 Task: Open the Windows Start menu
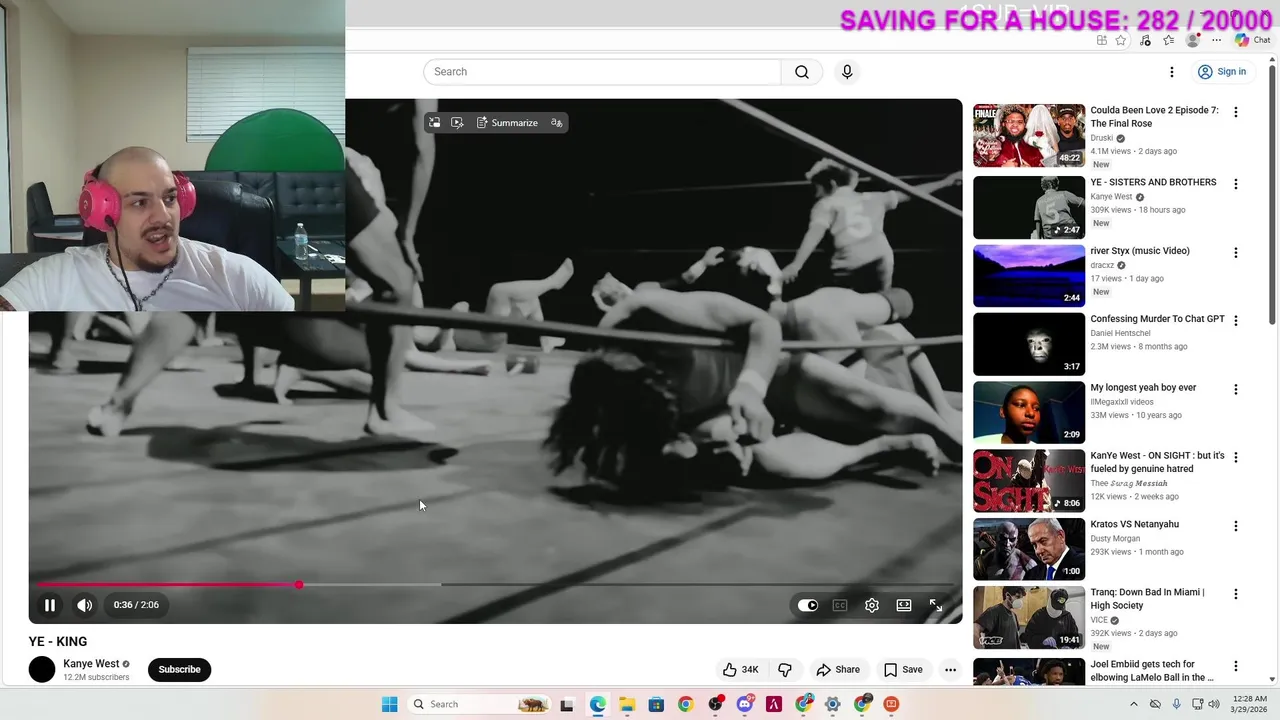(x=390, y=704)
